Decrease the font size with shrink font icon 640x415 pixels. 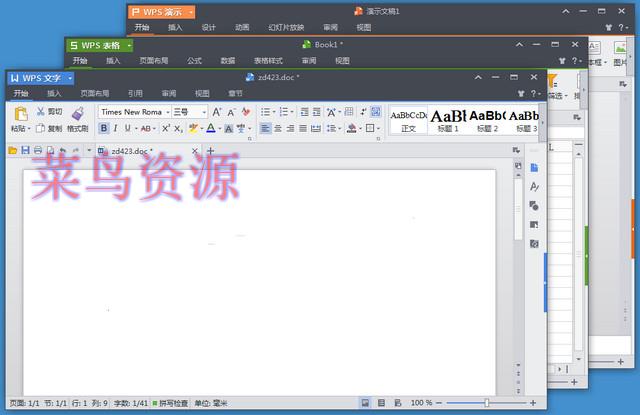231,112
